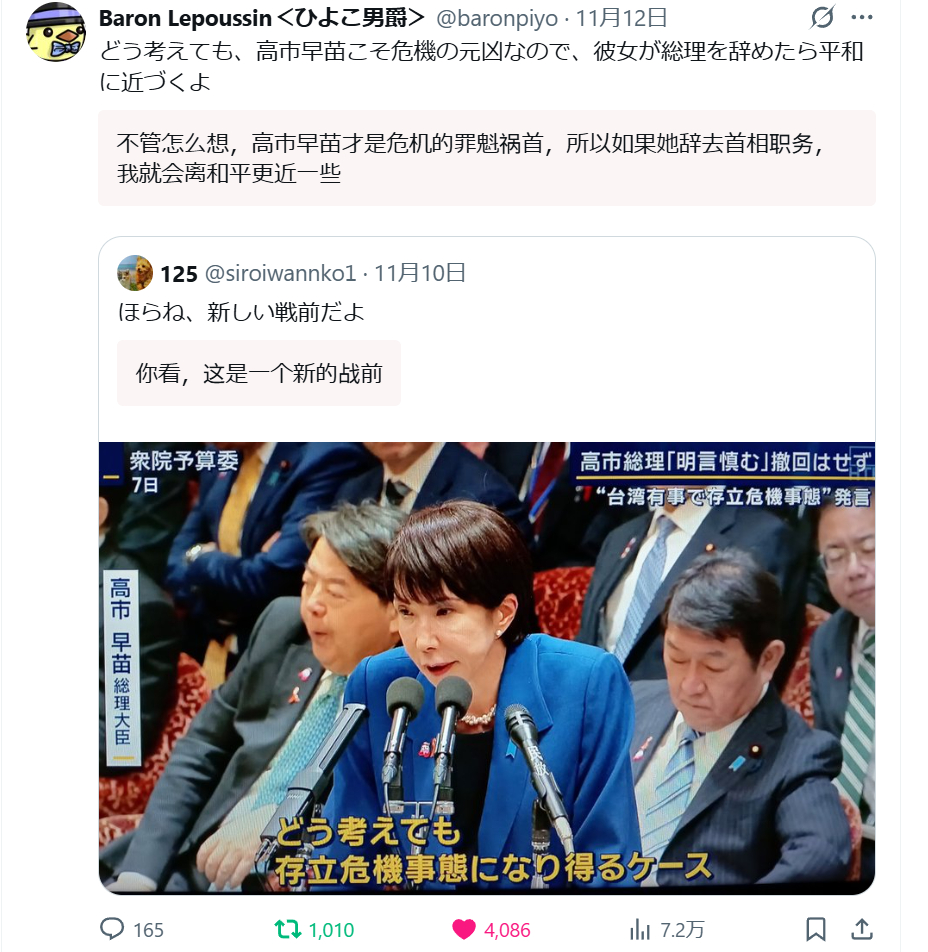Bookmark this post

point(816,930)
